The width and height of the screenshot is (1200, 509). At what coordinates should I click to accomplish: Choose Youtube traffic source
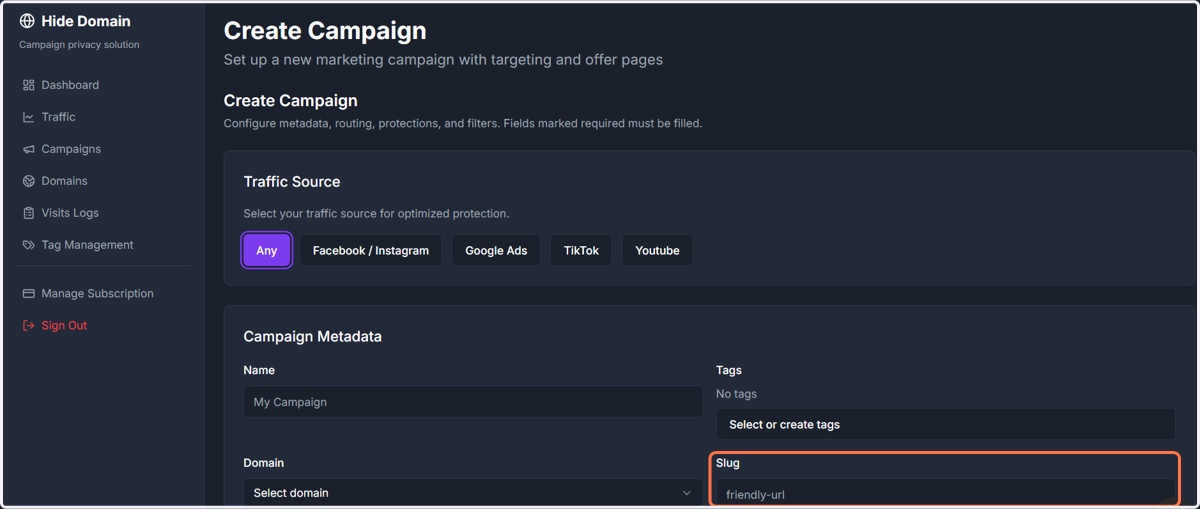point(657,250)
